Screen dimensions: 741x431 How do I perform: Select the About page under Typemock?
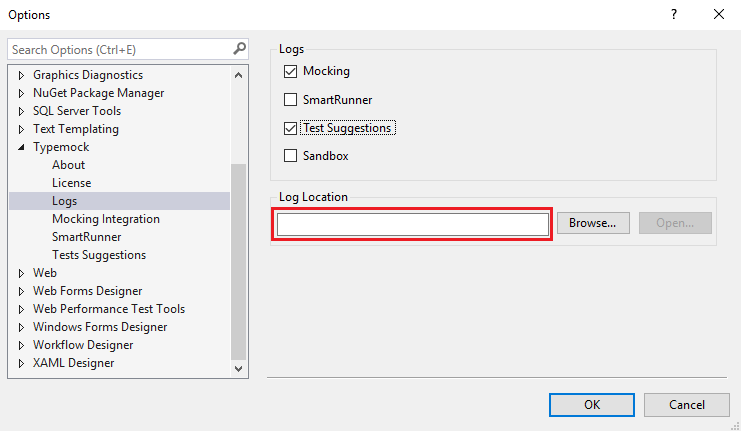(69, 165)
